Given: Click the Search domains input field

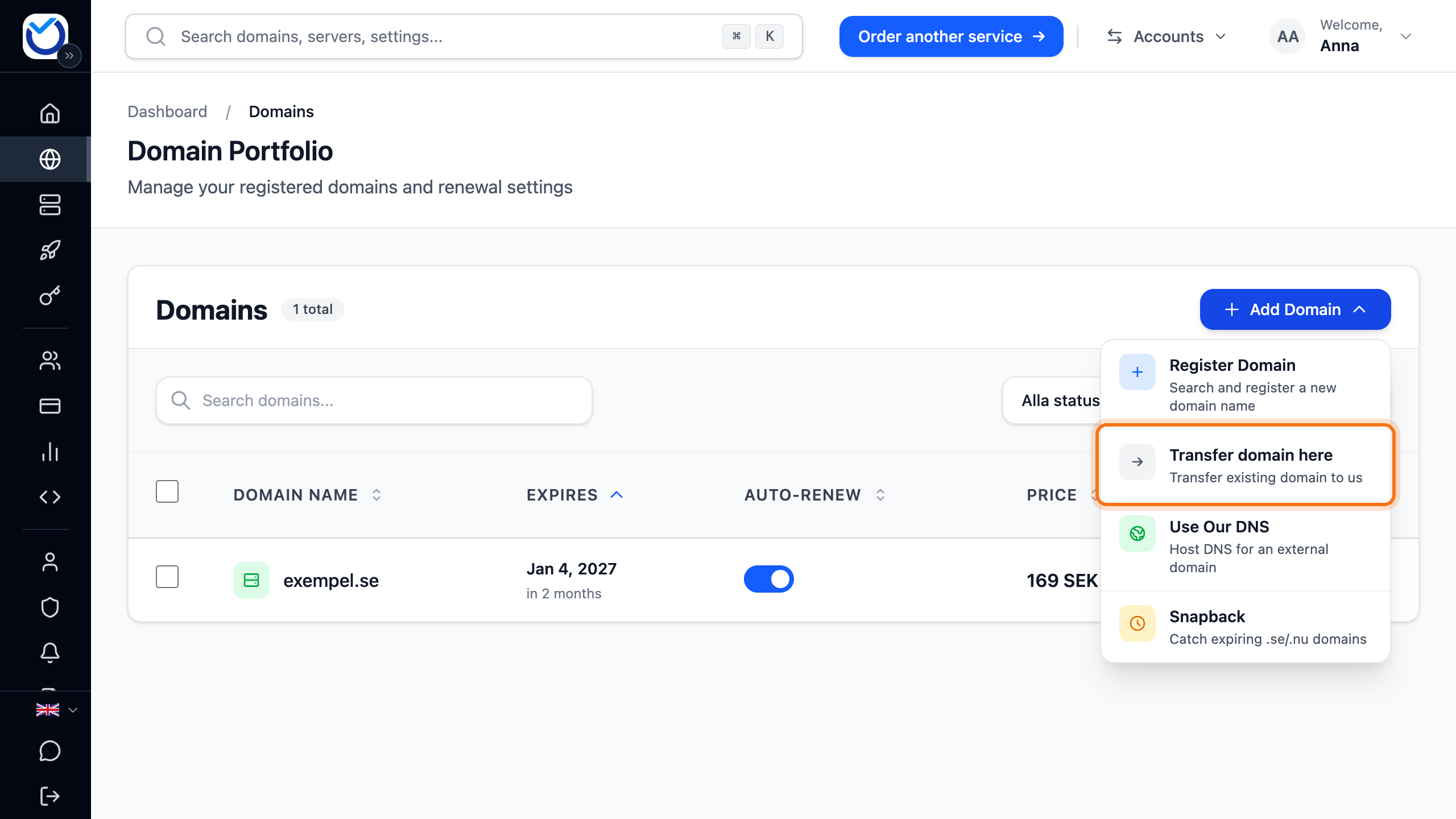Looking at the screenshot, I should click(374, 400).
